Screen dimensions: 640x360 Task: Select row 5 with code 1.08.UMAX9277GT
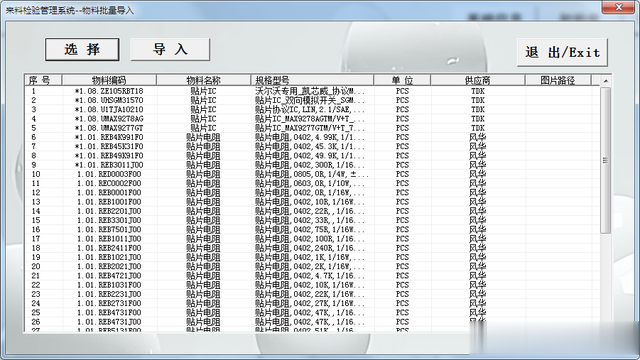(312, 128)
